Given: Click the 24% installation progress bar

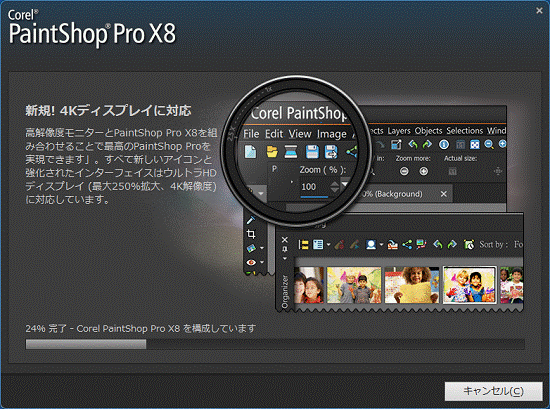Looking at the screenshot, I should [275, 344].
